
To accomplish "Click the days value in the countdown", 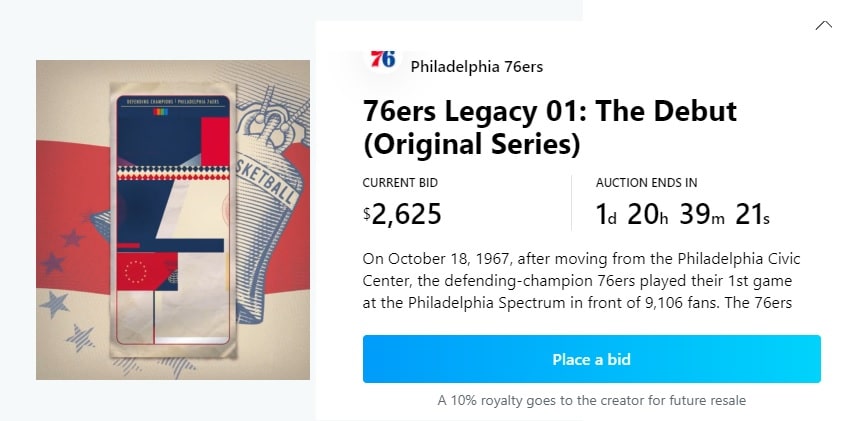I will tap(606, 214).
